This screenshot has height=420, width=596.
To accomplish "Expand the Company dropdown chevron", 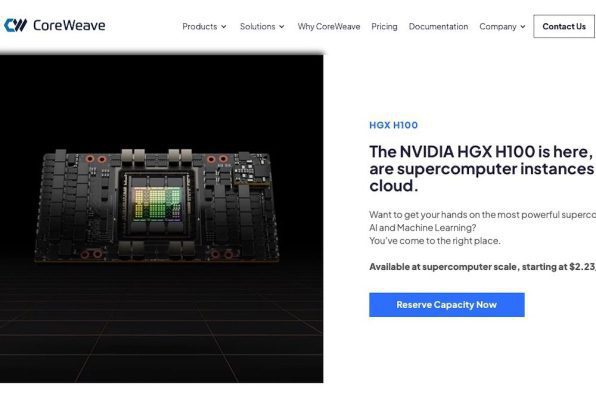I will [x=523, y=27].
